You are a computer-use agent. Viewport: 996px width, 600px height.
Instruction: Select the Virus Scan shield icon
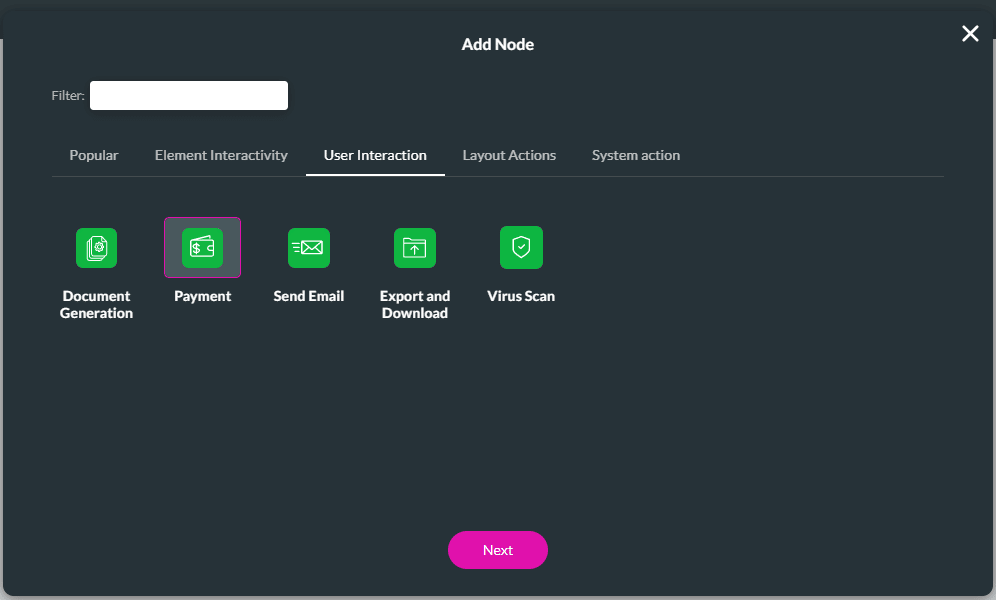(521, 248)
